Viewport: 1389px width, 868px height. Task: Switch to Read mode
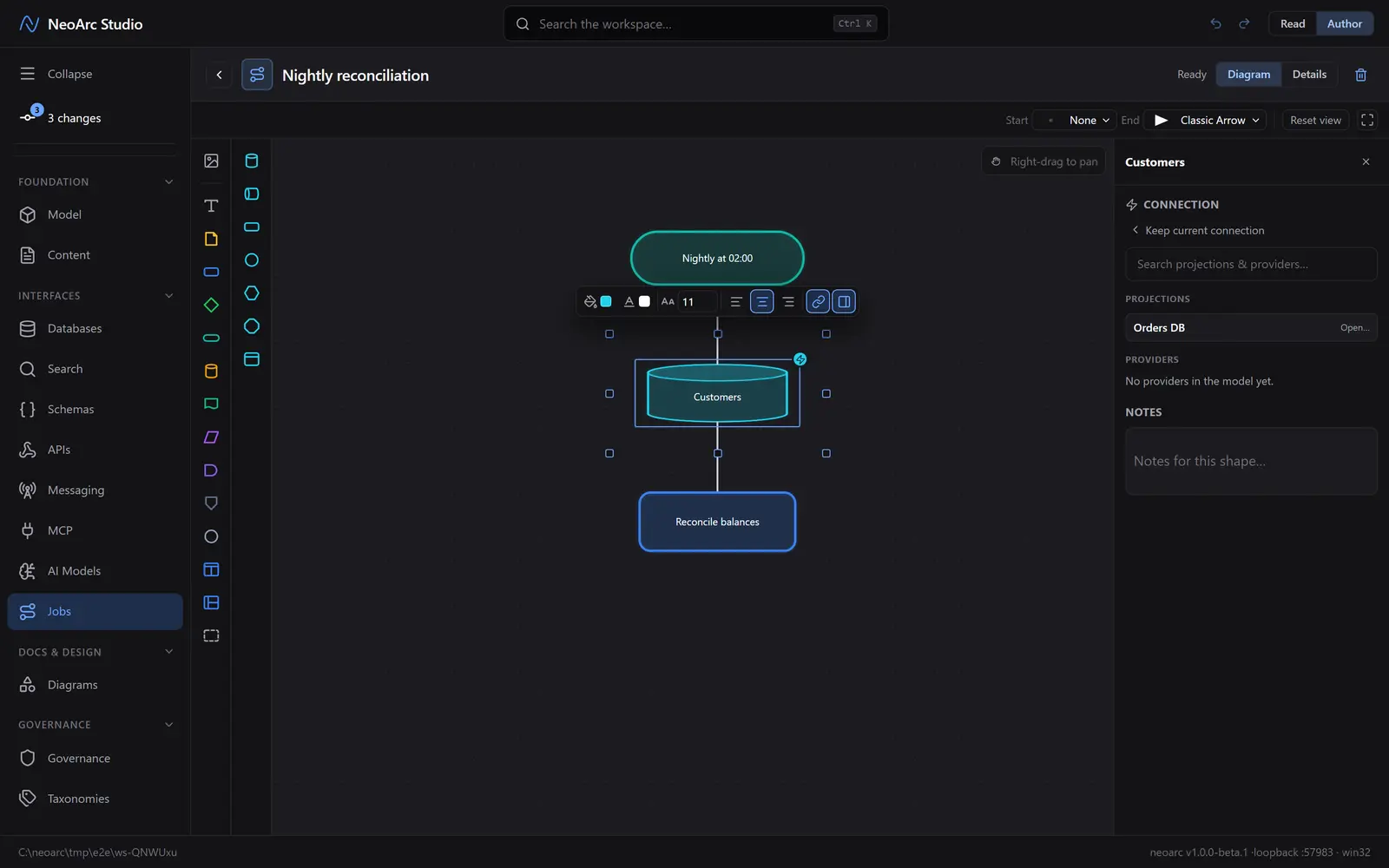pyautogui.click(x=1293, y=23)
